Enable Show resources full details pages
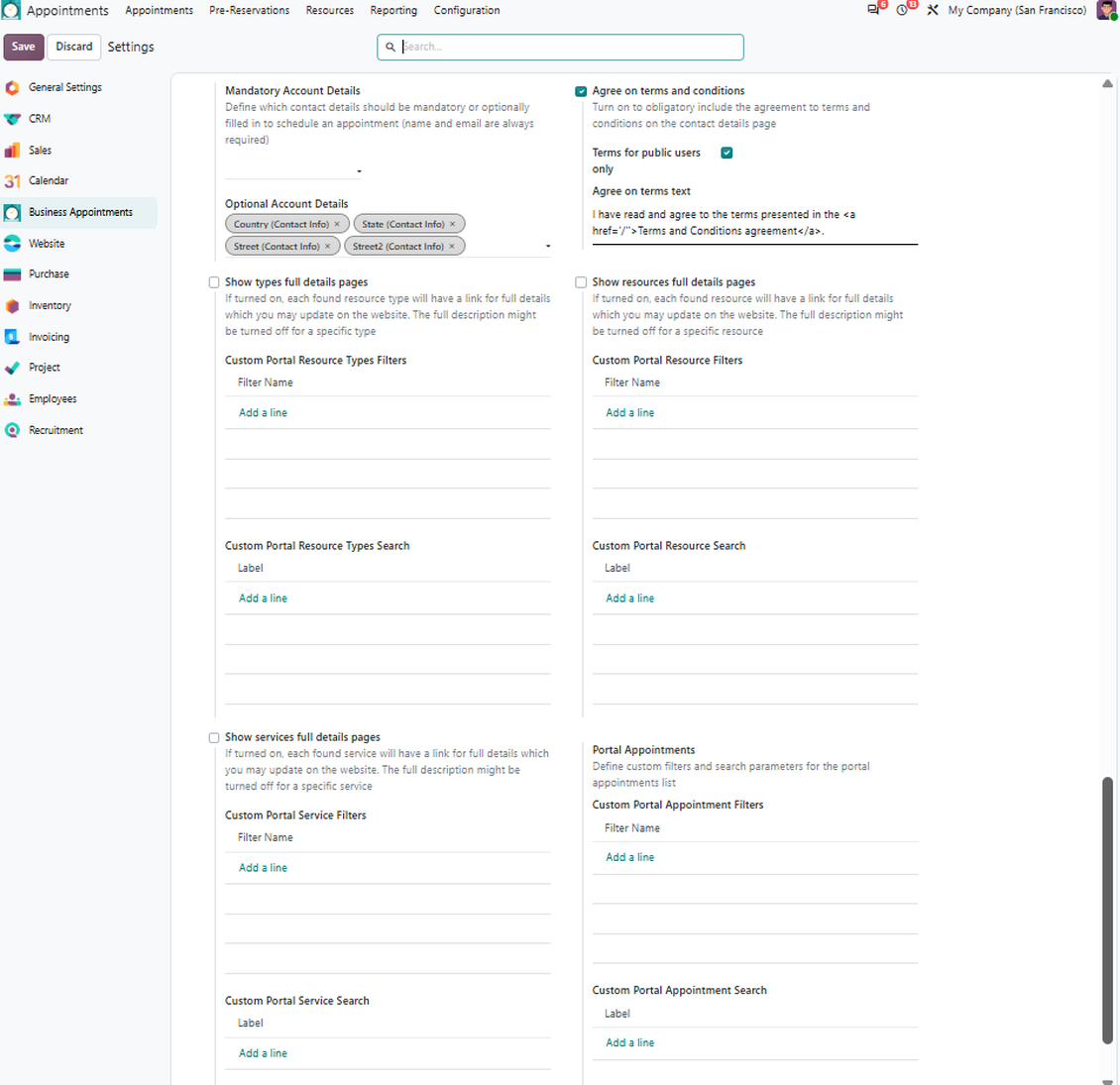Image resolution: width=1120 pixels, height=1085 pixels. click(581, 282)
